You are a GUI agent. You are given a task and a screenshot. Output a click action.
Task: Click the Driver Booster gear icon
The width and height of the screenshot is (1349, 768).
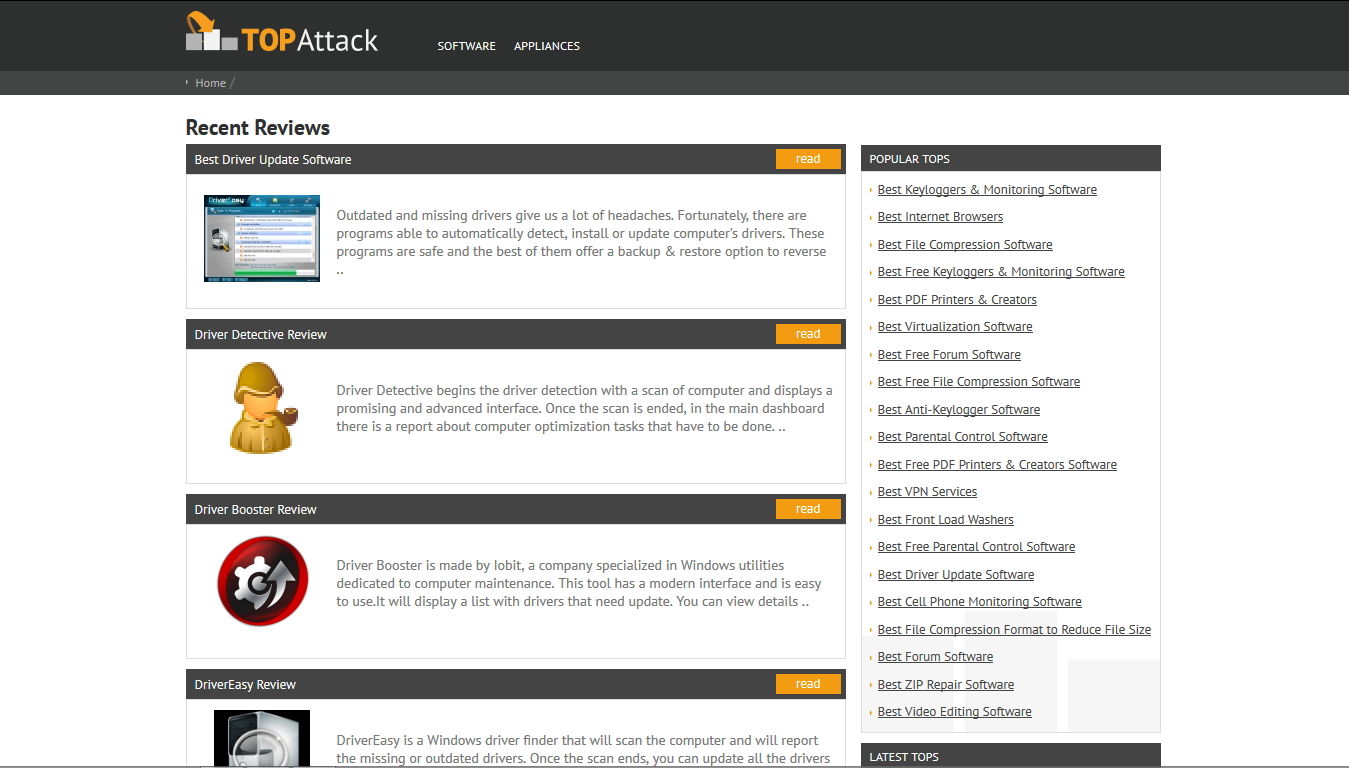[x=263, y=581]
